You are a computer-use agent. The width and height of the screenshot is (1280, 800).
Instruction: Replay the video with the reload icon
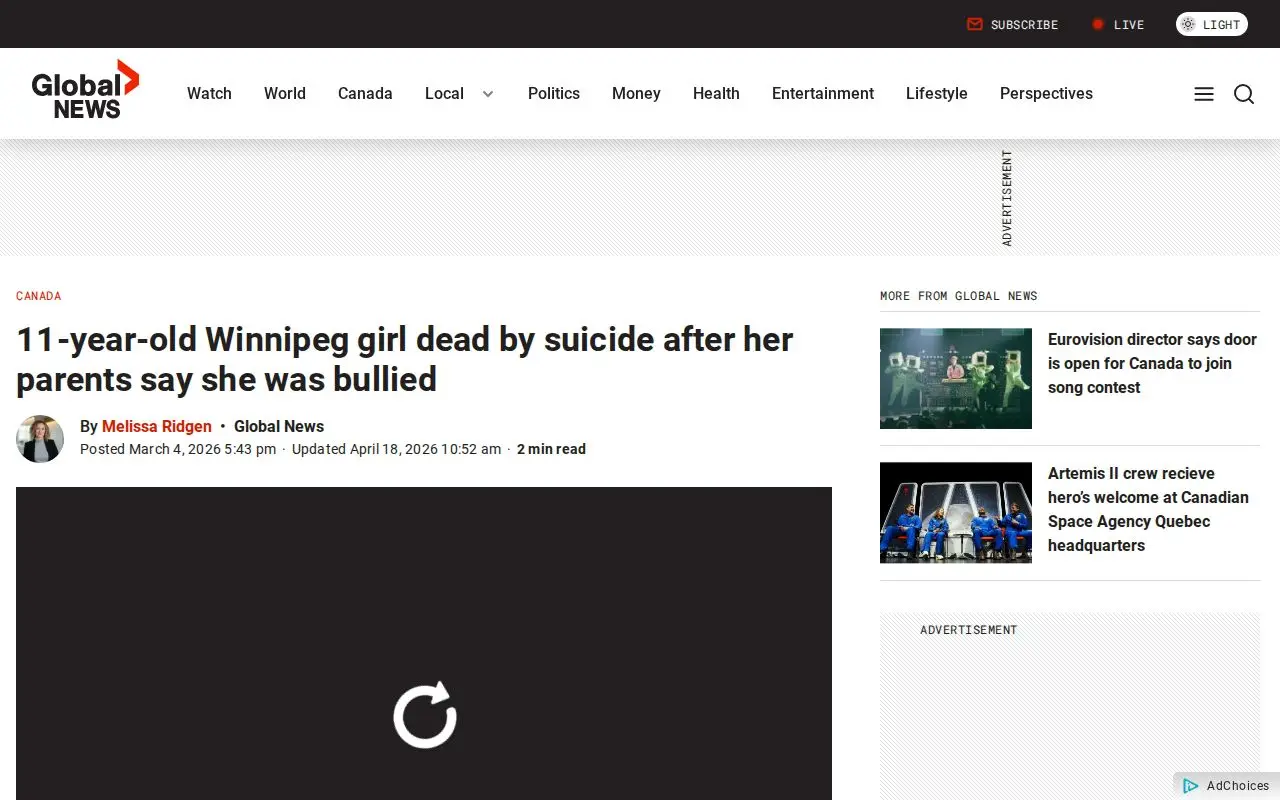pos(425,715)
